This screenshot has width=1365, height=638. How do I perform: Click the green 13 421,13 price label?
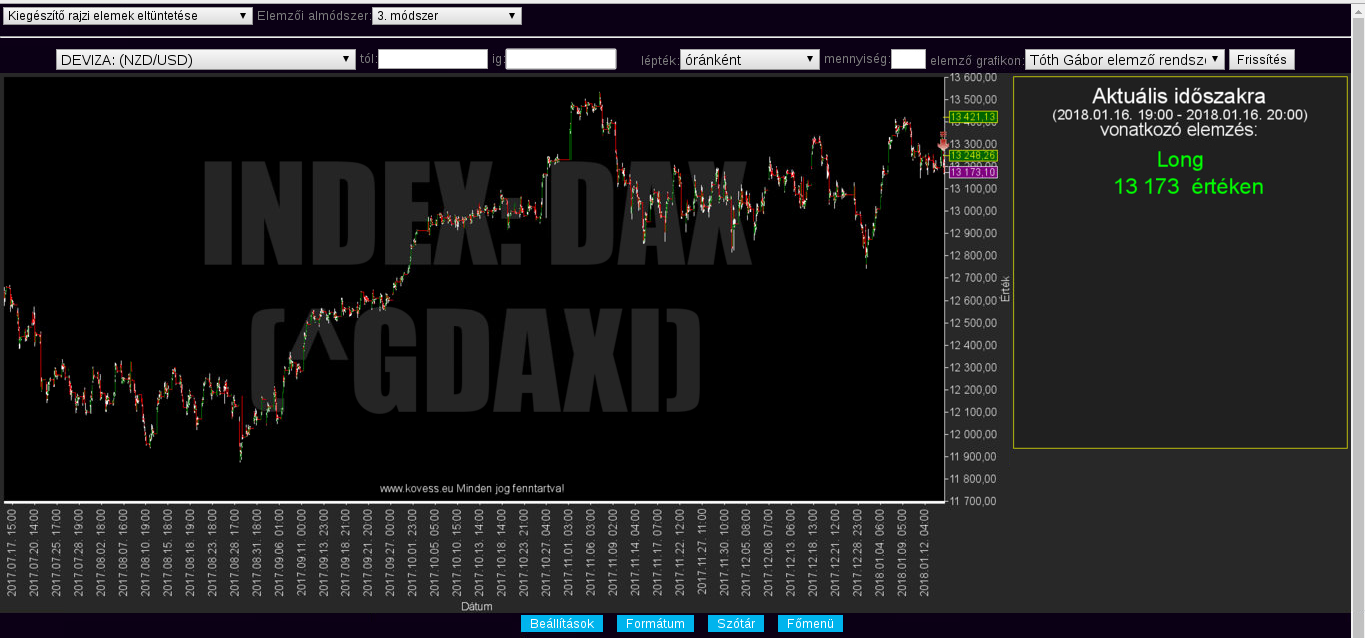click(972, 118)
